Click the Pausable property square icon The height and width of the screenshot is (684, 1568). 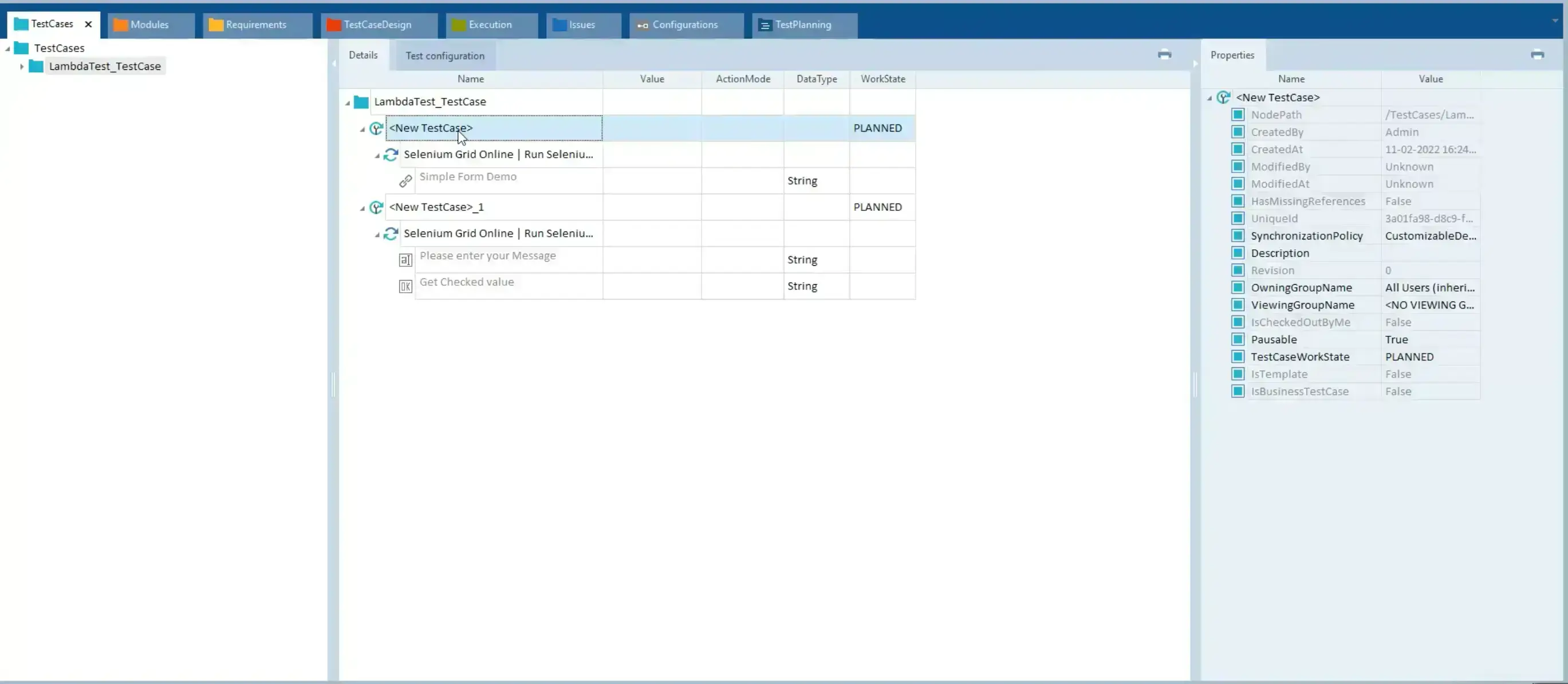pyautogui.click(x=1238, y=339)
